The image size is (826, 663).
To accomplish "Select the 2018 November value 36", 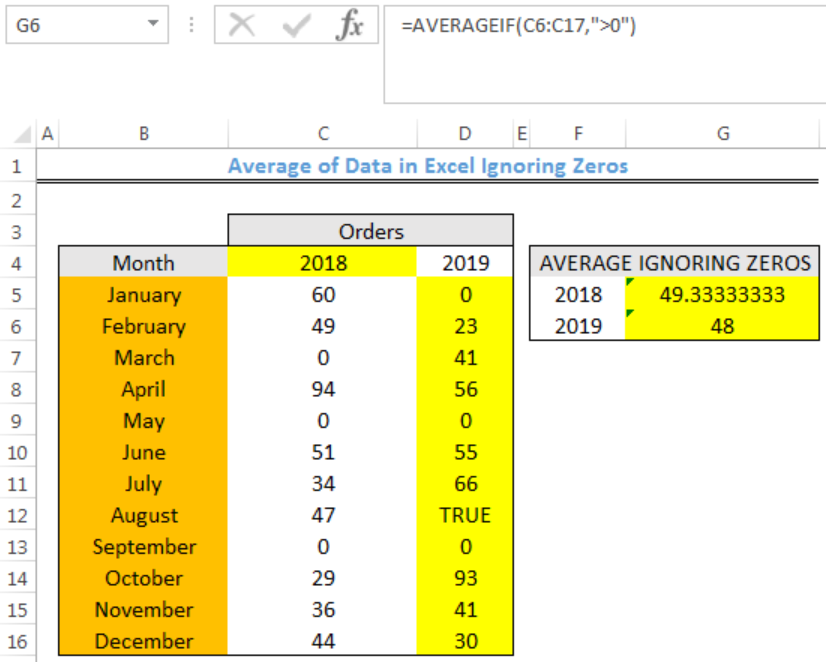I will tap(323, 609).
